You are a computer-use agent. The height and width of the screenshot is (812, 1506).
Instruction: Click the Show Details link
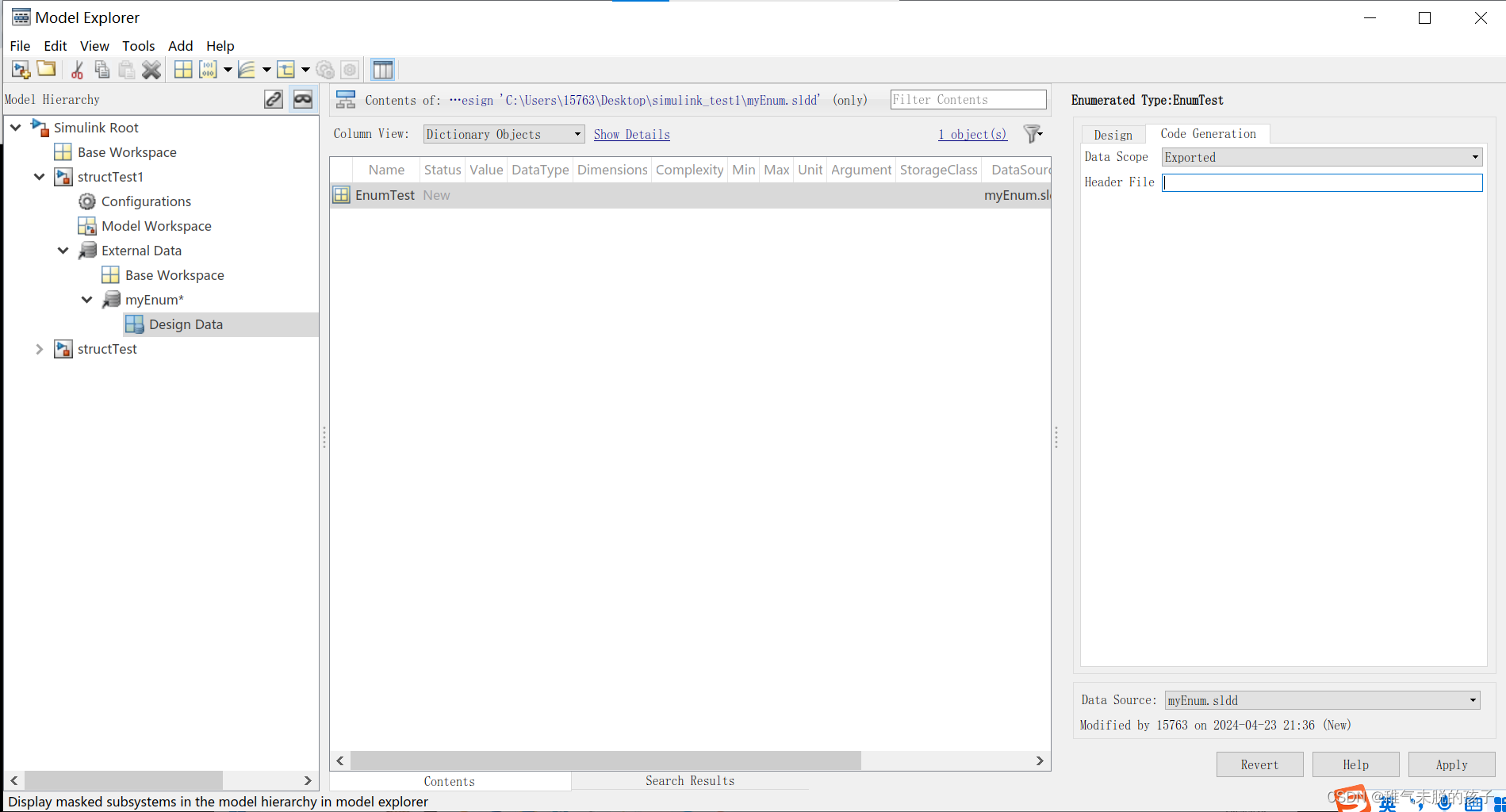click(x=632, y=134)
